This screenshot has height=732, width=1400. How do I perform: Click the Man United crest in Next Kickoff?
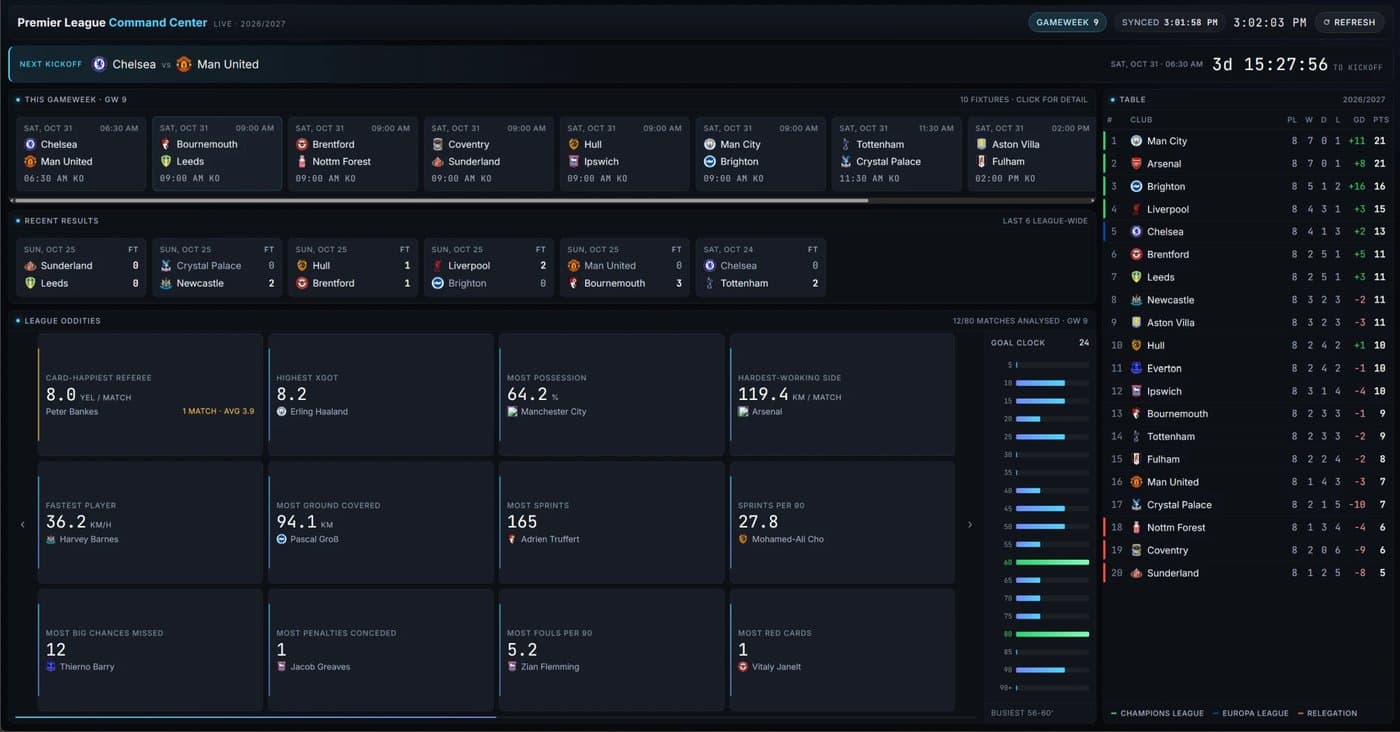(x=184, y=64)
